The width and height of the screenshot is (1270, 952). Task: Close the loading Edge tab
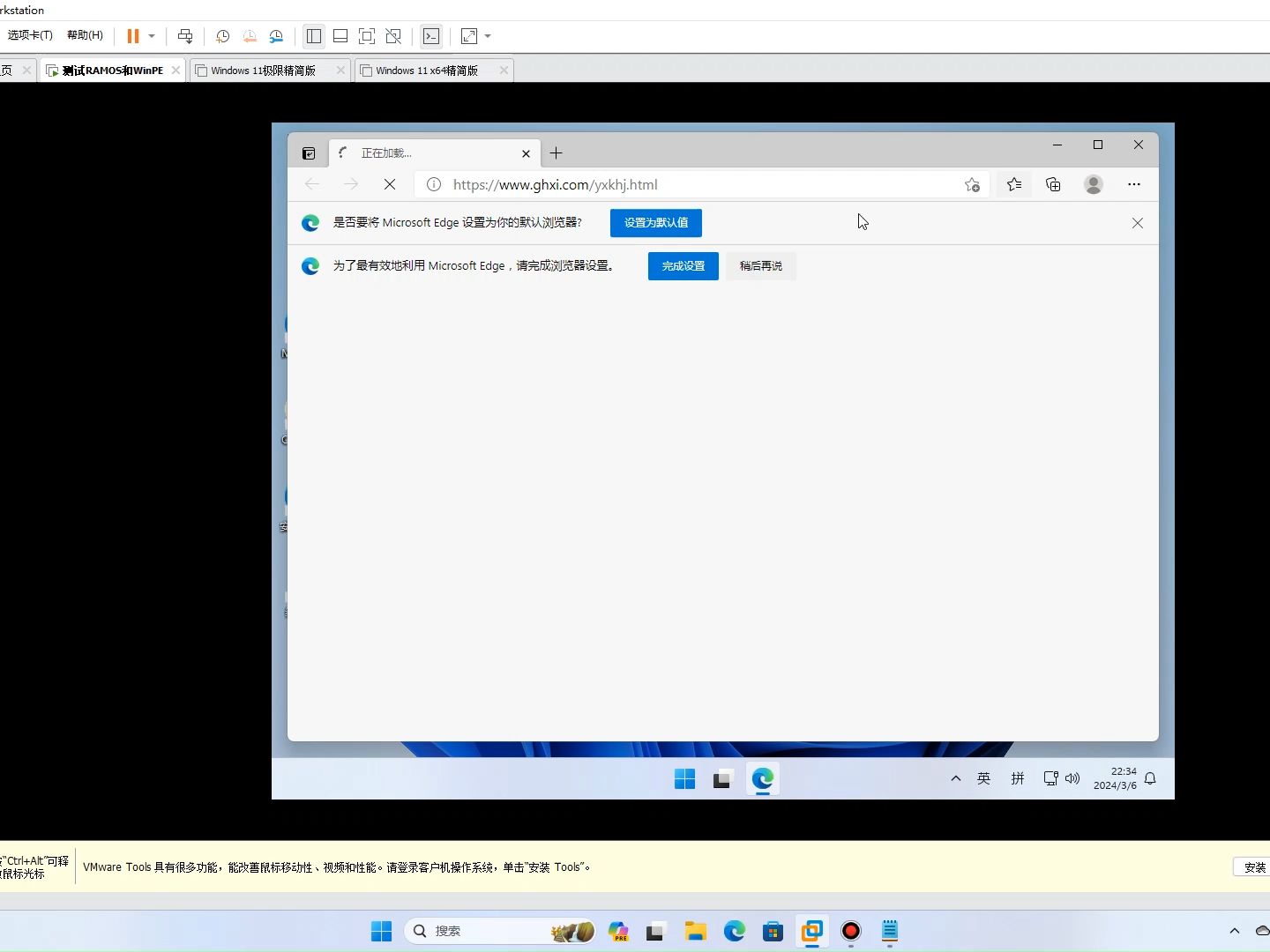pyautogui.click(x=527, y=153)
